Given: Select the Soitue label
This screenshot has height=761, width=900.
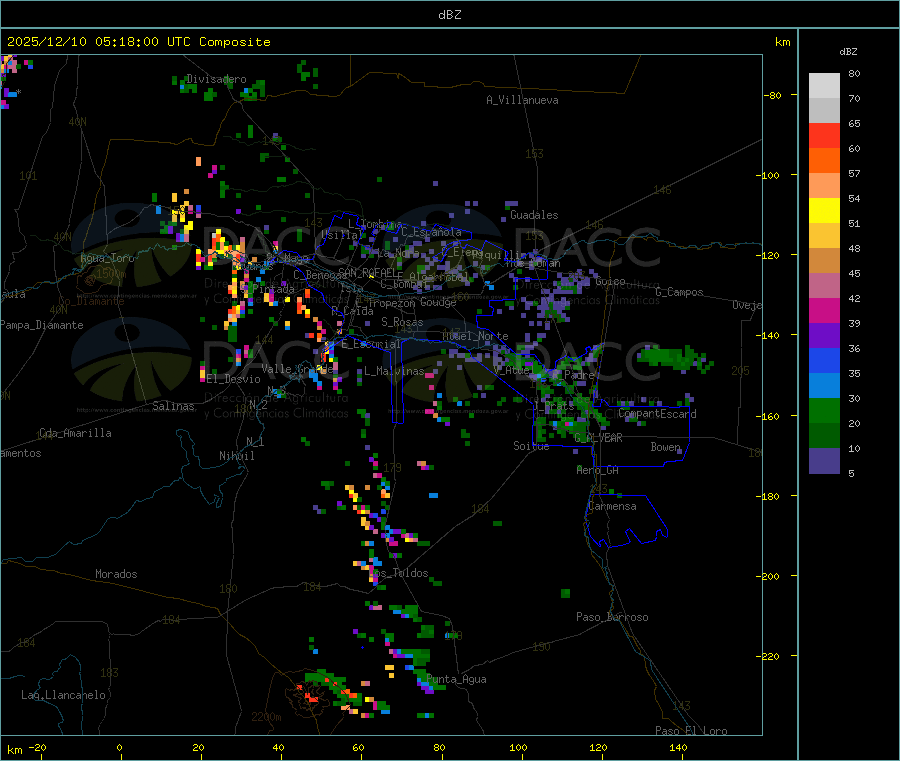Looking at the screenshot, I should coord(531,446).
